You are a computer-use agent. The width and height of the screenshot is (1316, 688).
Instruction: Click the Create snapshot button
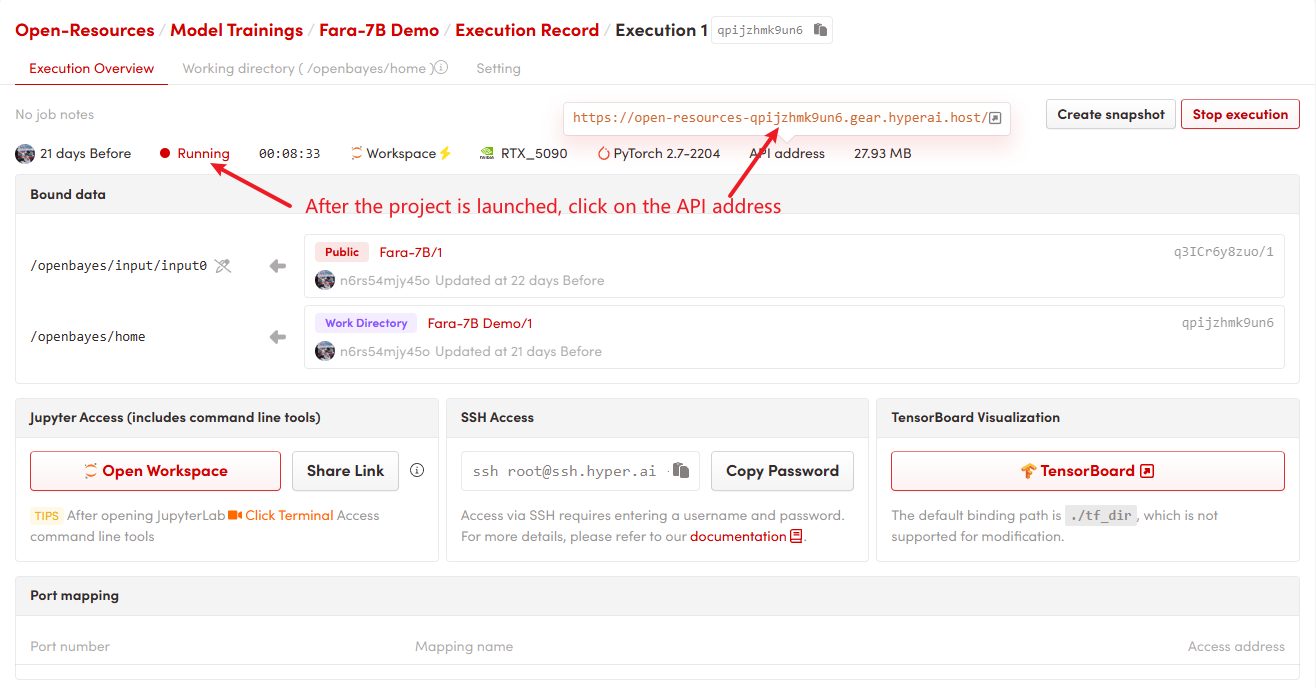coord(1110,114)
